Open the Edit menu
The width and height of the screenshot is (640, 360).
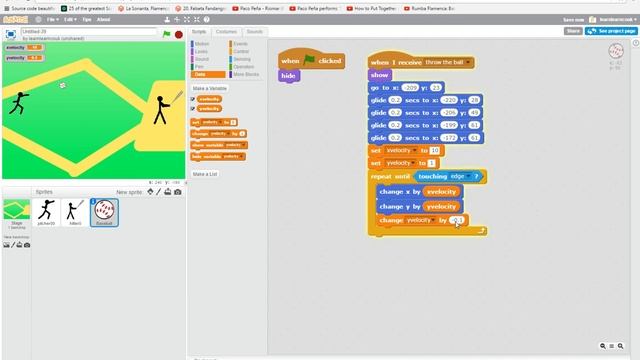pos(70,19)
